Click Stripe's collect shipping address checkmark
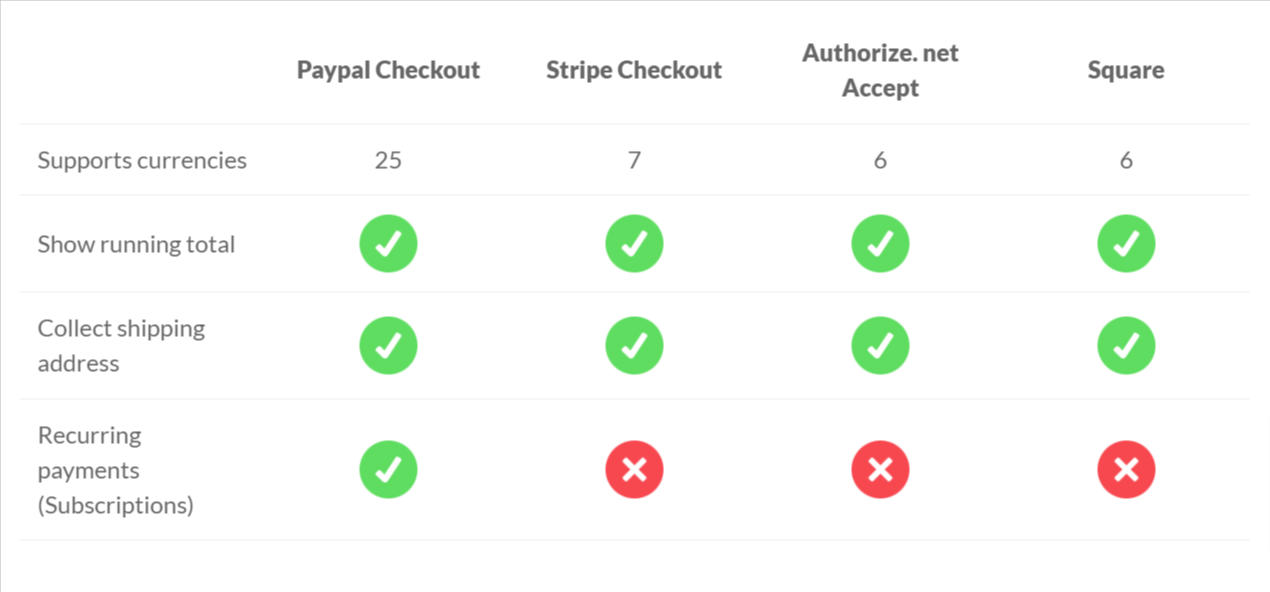The image size is (1270, 592). 634,346
